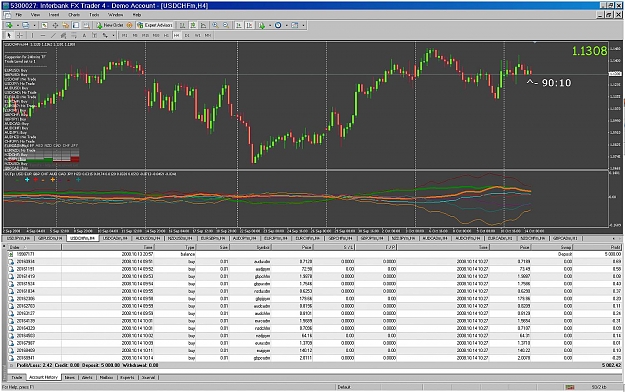The height and width of the screenshot is (392, 625).
Task: Open the News terminal tab
Action: click(70, 377)
